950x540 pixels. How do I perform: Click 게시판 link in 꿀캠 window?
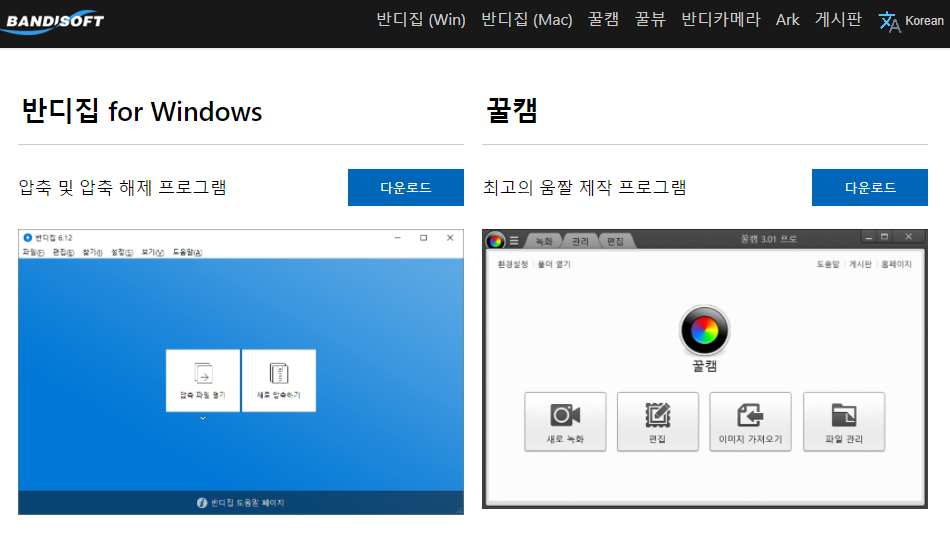click(x=860, y=264)
